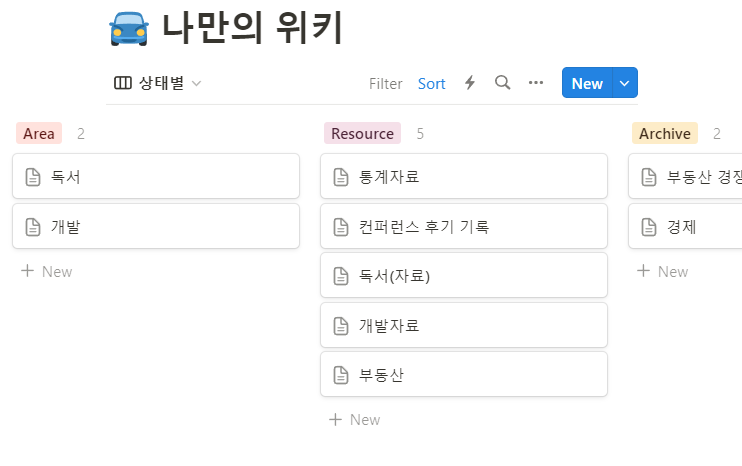The height and width of the screenshot is (466, 742).
Task: Open the dropdown arrow next to New
Action: 625,83
